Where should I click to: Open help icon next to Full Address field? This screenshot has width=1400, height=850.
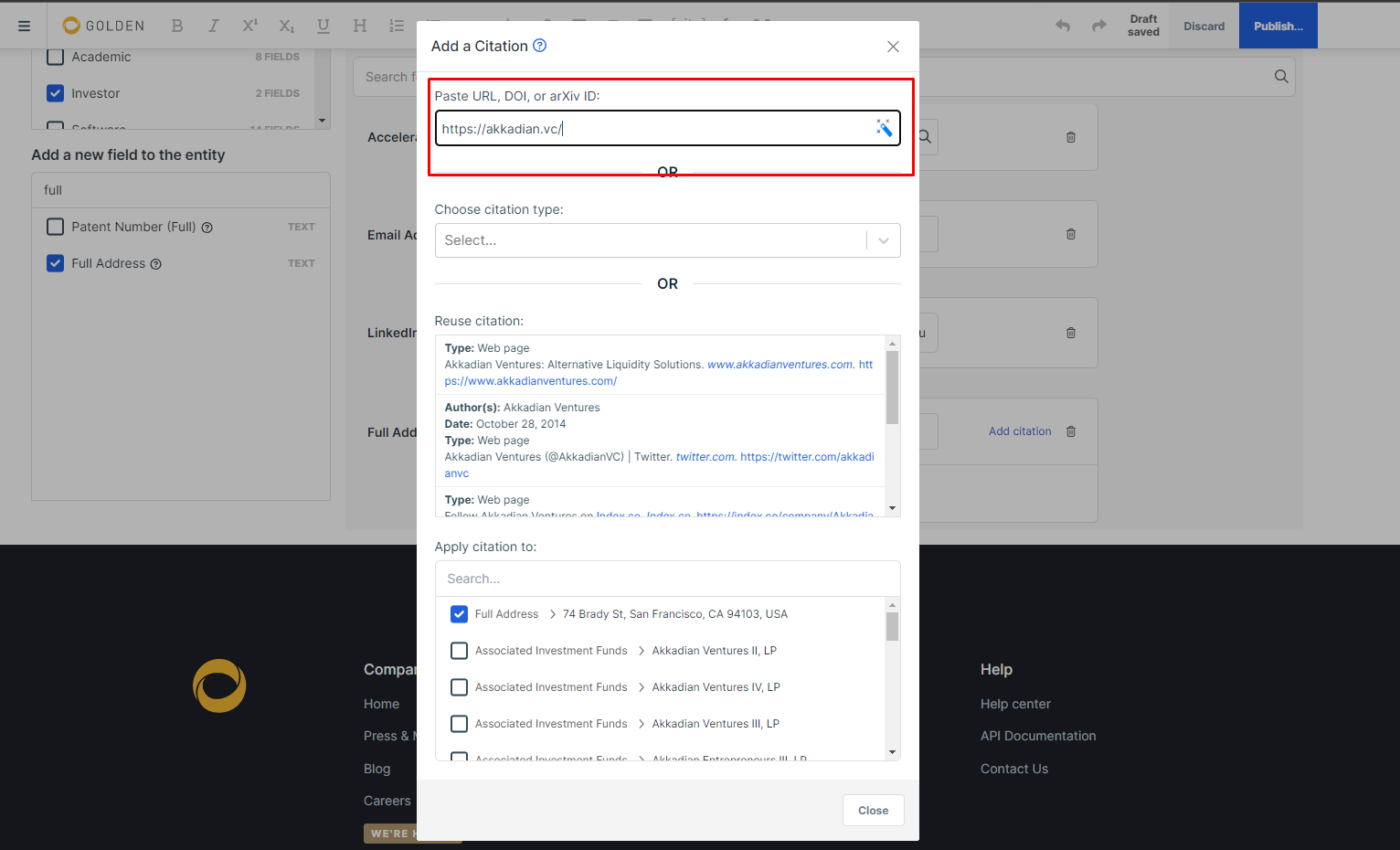(x=156, y=264)
